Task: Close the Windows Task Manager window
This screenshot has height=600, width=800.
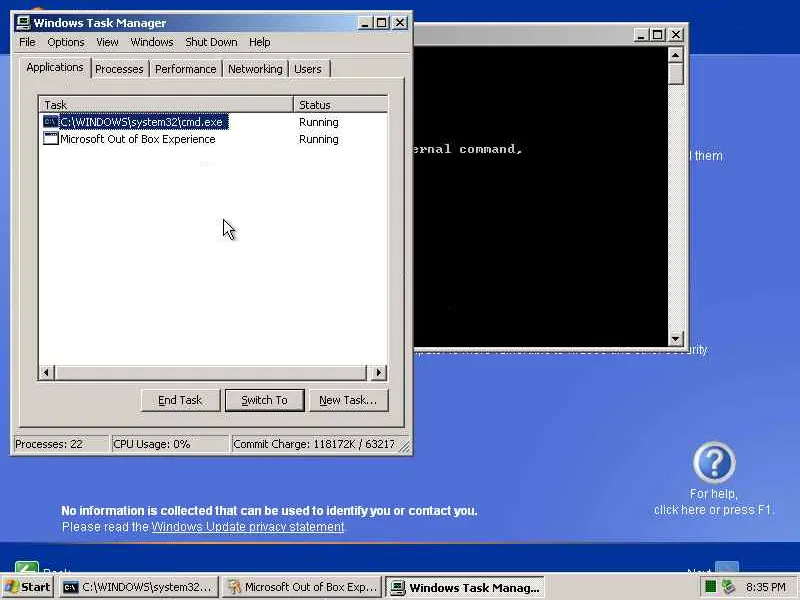Action: [401, 23]
